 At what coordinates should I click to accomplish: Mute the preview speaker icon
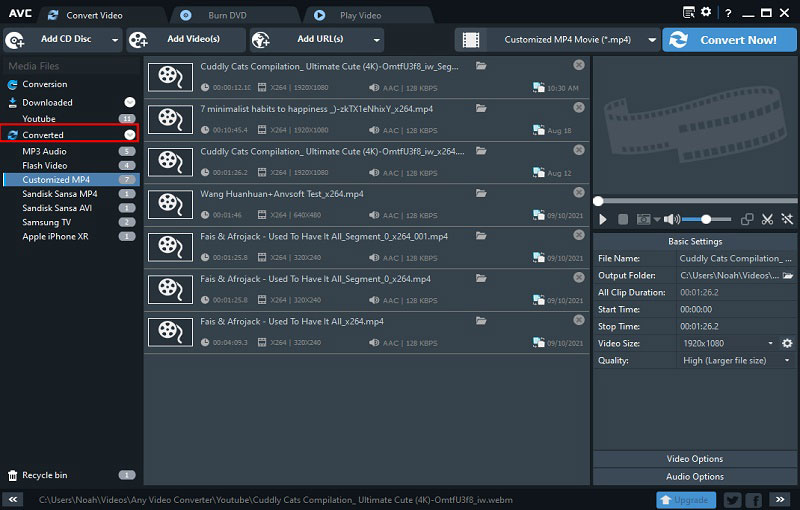coord(671,219)
